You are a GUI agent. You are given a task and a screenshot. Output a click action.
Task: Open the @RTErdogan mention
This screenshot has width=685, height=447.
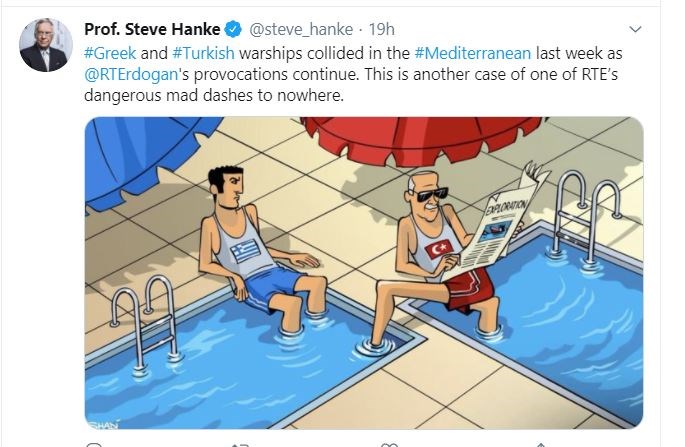[131, 74]
